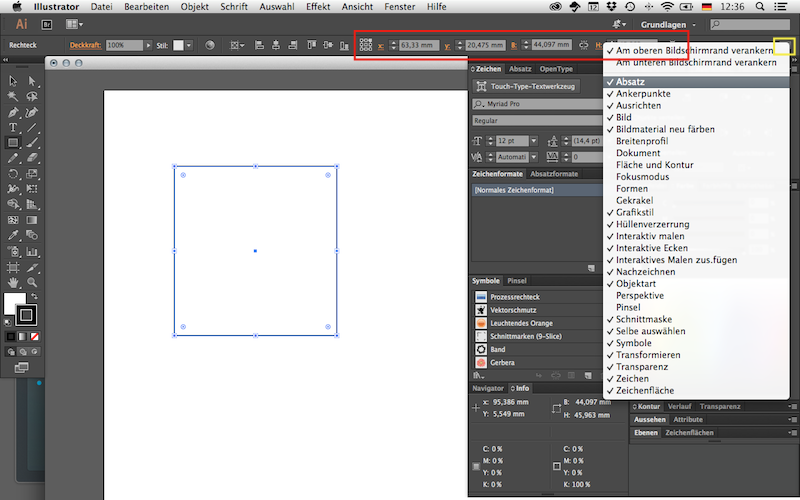Select the white arrow Direct Selection tool
800x500 pixels.
32,81
